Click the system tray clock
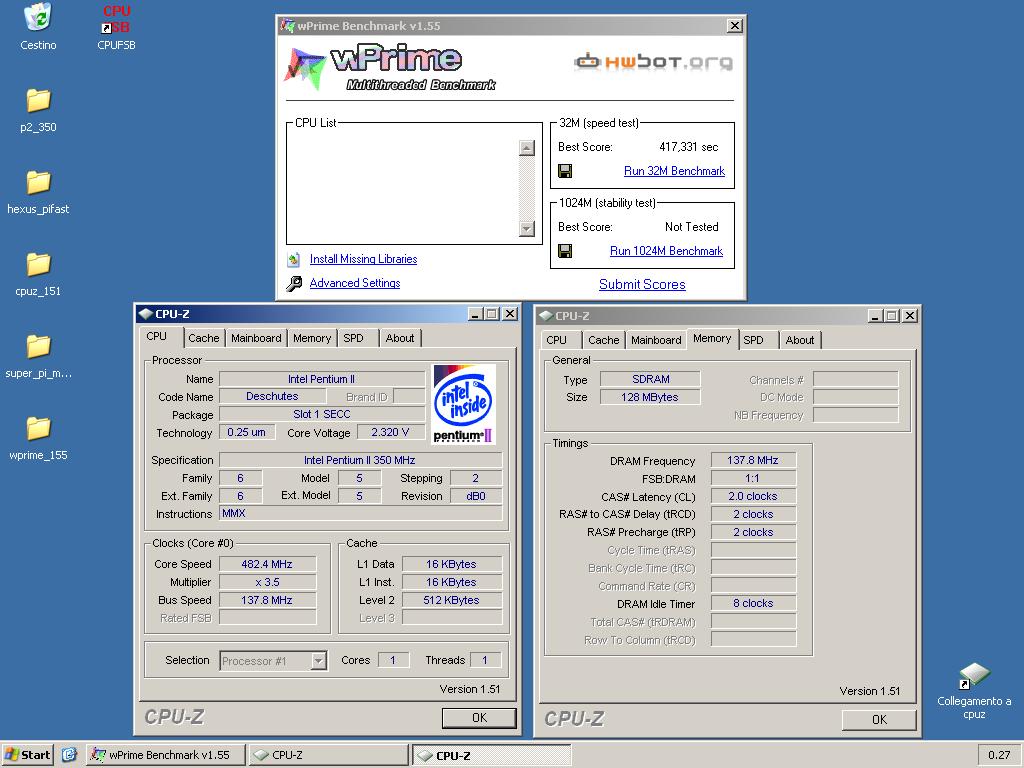Screen dimensions: 1024x768 click(x=999, y=755)
